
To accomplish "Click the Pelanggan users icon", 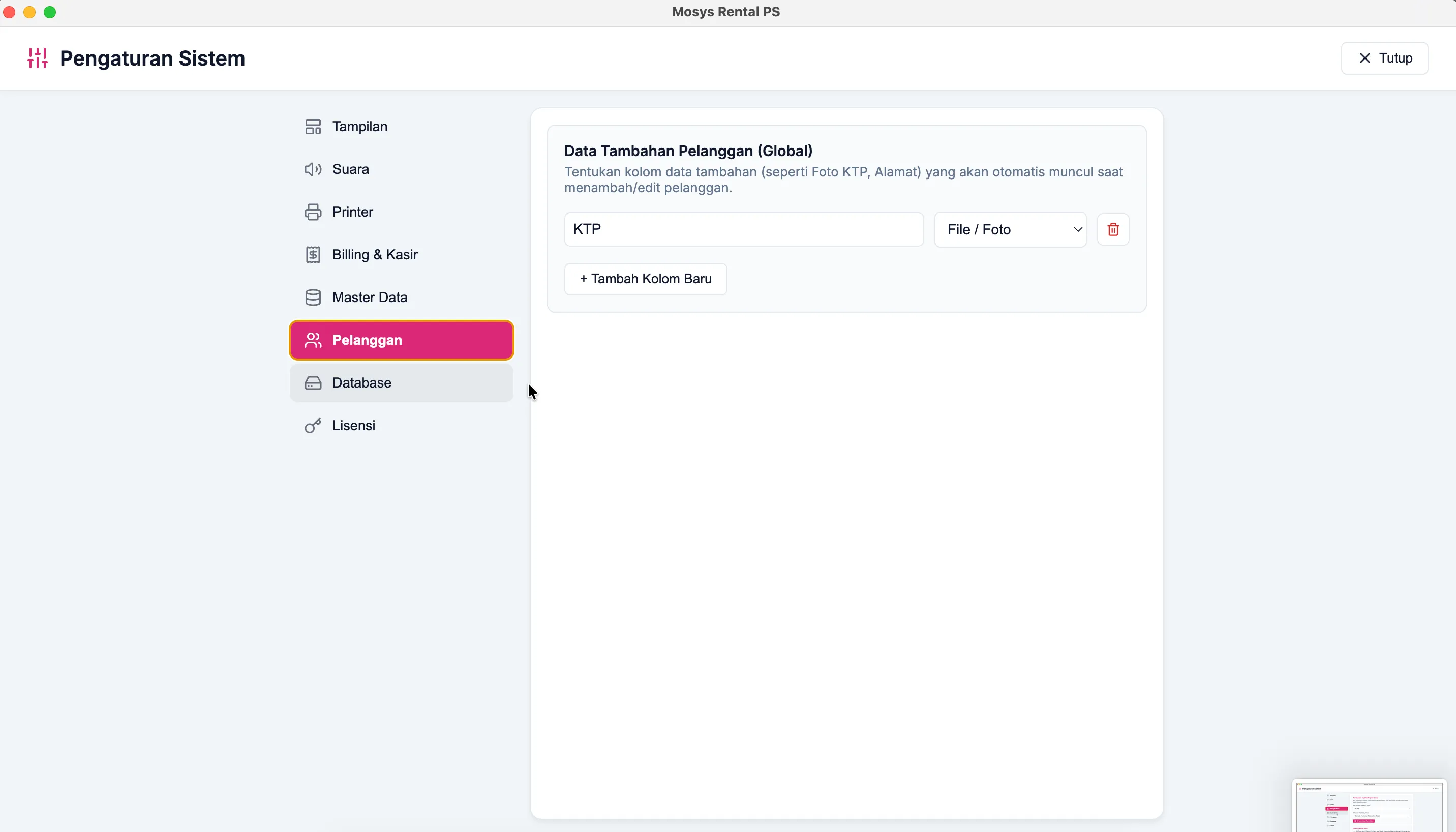I will tap(313, 340).
